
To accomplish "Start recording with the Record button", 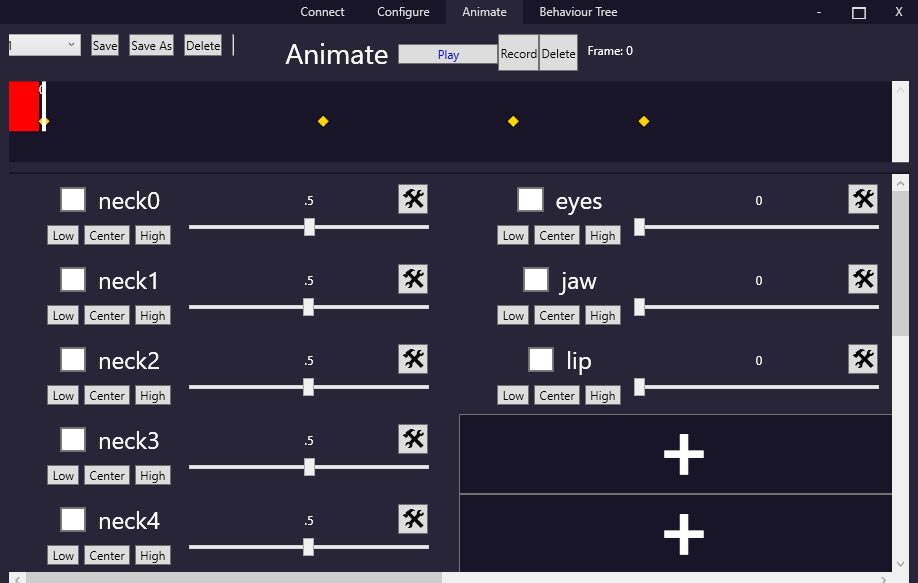I will coord(518,53).
